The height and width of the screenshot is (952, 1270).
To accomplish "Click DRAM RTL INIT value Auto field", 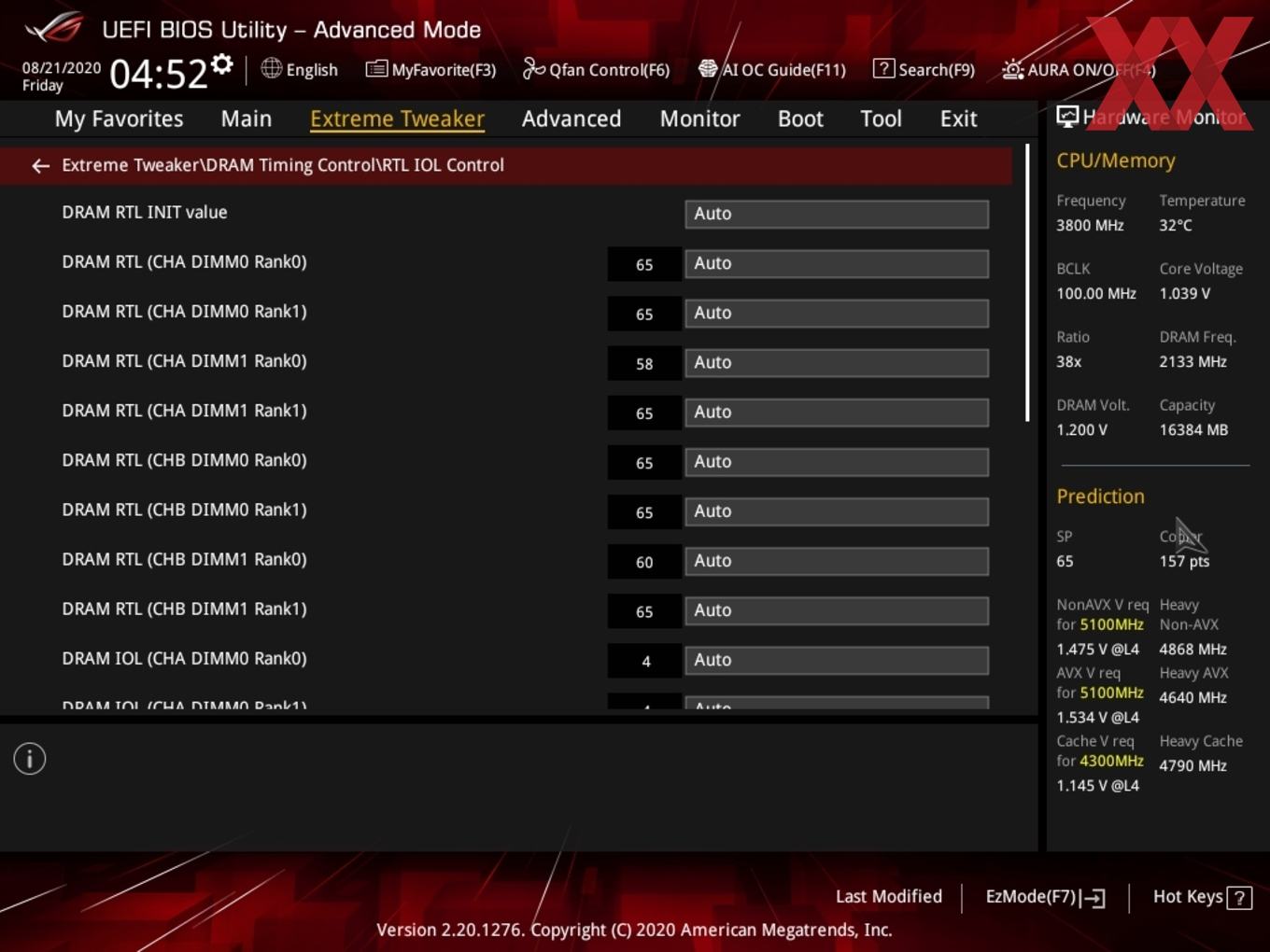I will click(837, 214).
